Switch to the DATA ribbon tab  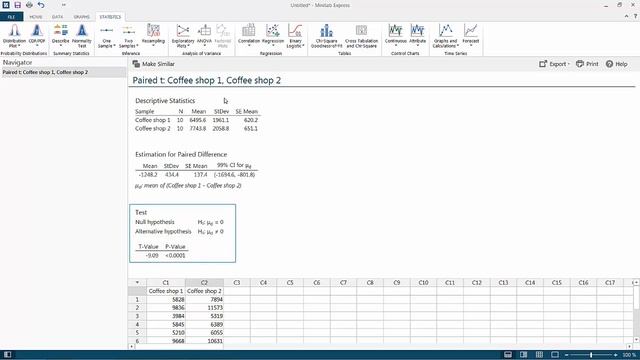pyautogui.click(x=58, y=17)
